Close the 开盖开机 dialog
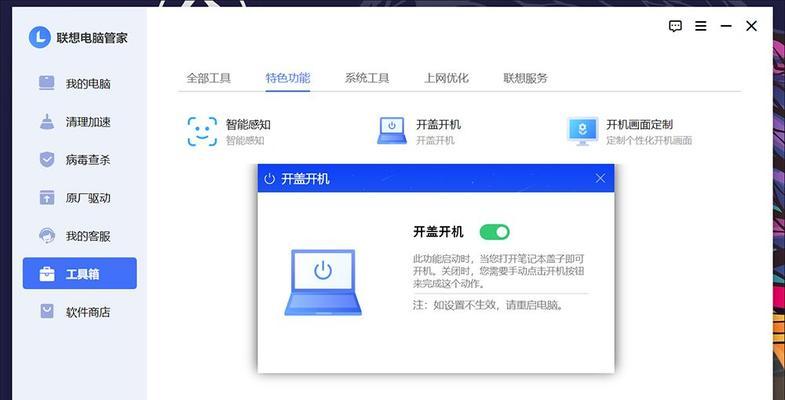 pyautogui.click(x=600, y=178)
